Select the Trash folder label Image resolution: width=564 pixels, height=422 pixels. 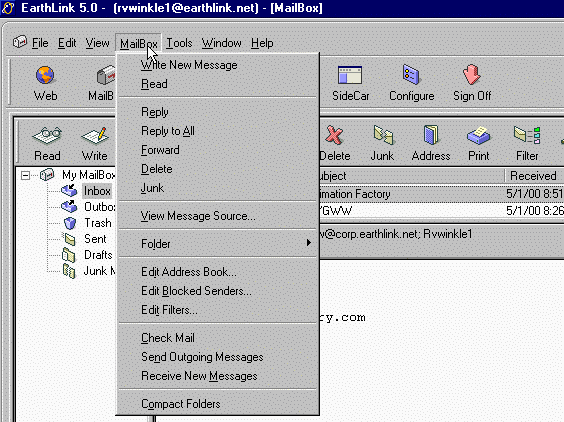(x=98, y=223)
